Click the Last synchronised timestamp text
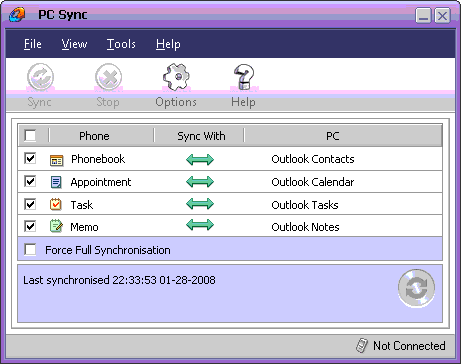The height and width of the screenshot is (364, 461). coord(119,280)
